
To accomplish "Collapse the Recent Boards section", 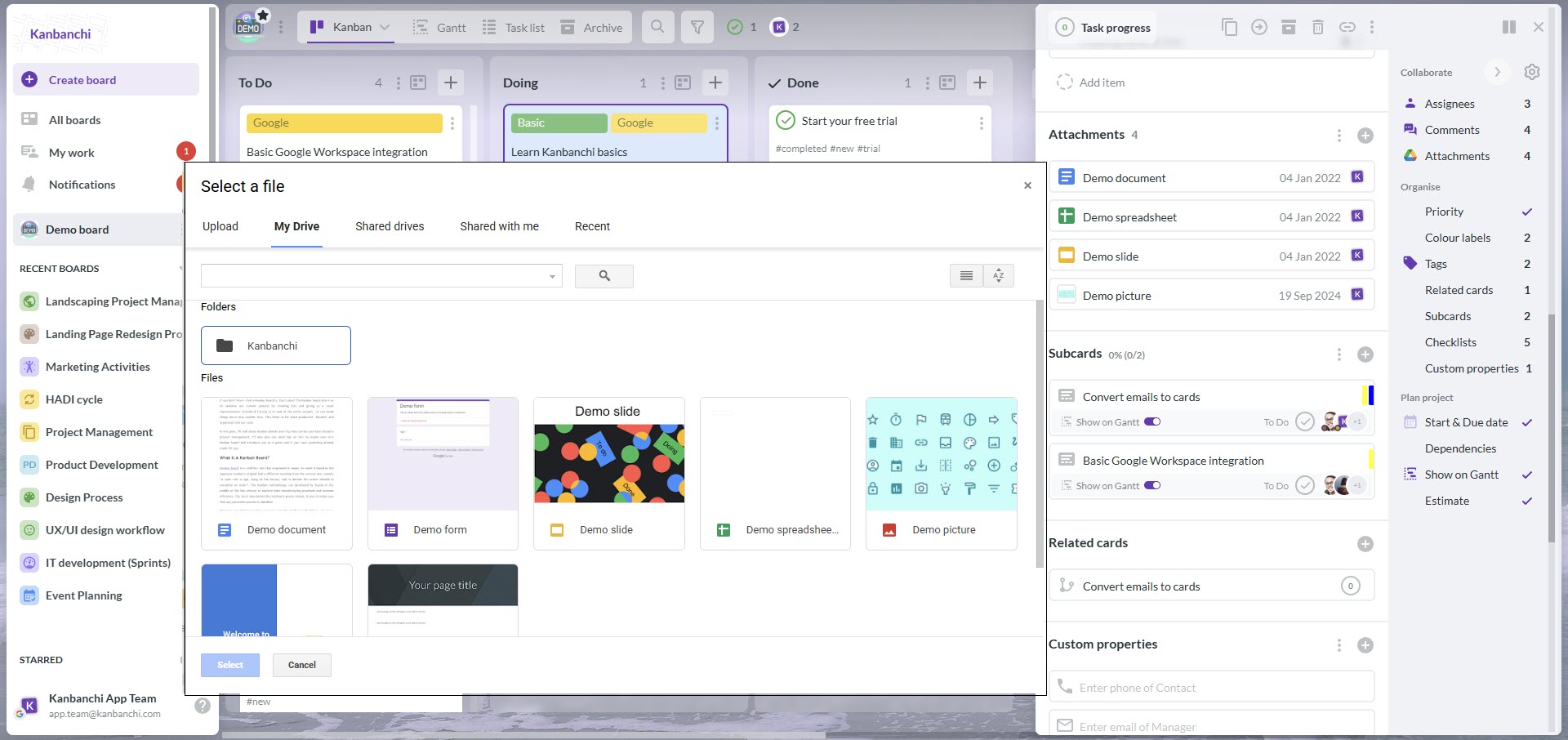I will (181, 268).
